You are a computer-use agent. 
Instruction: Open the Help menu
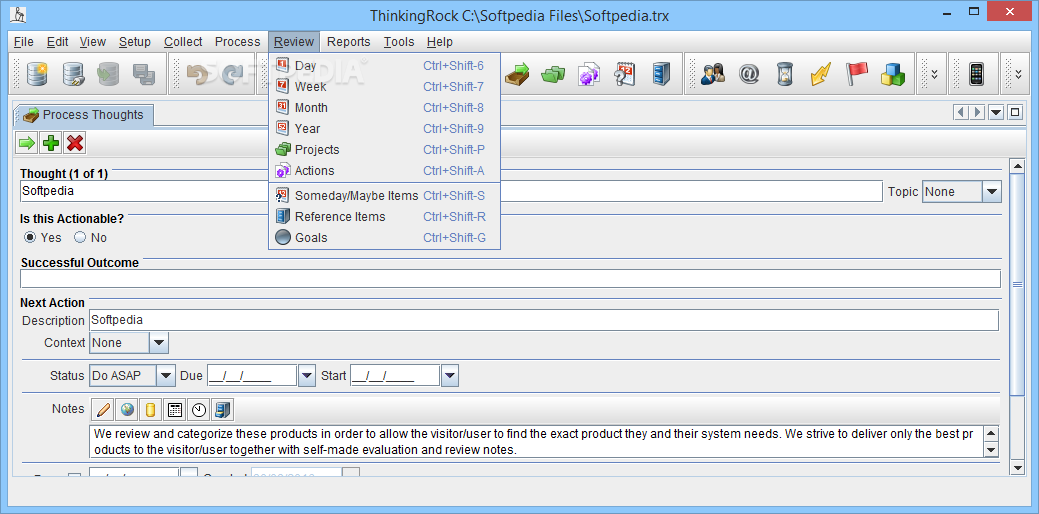[x=439, y=42]
